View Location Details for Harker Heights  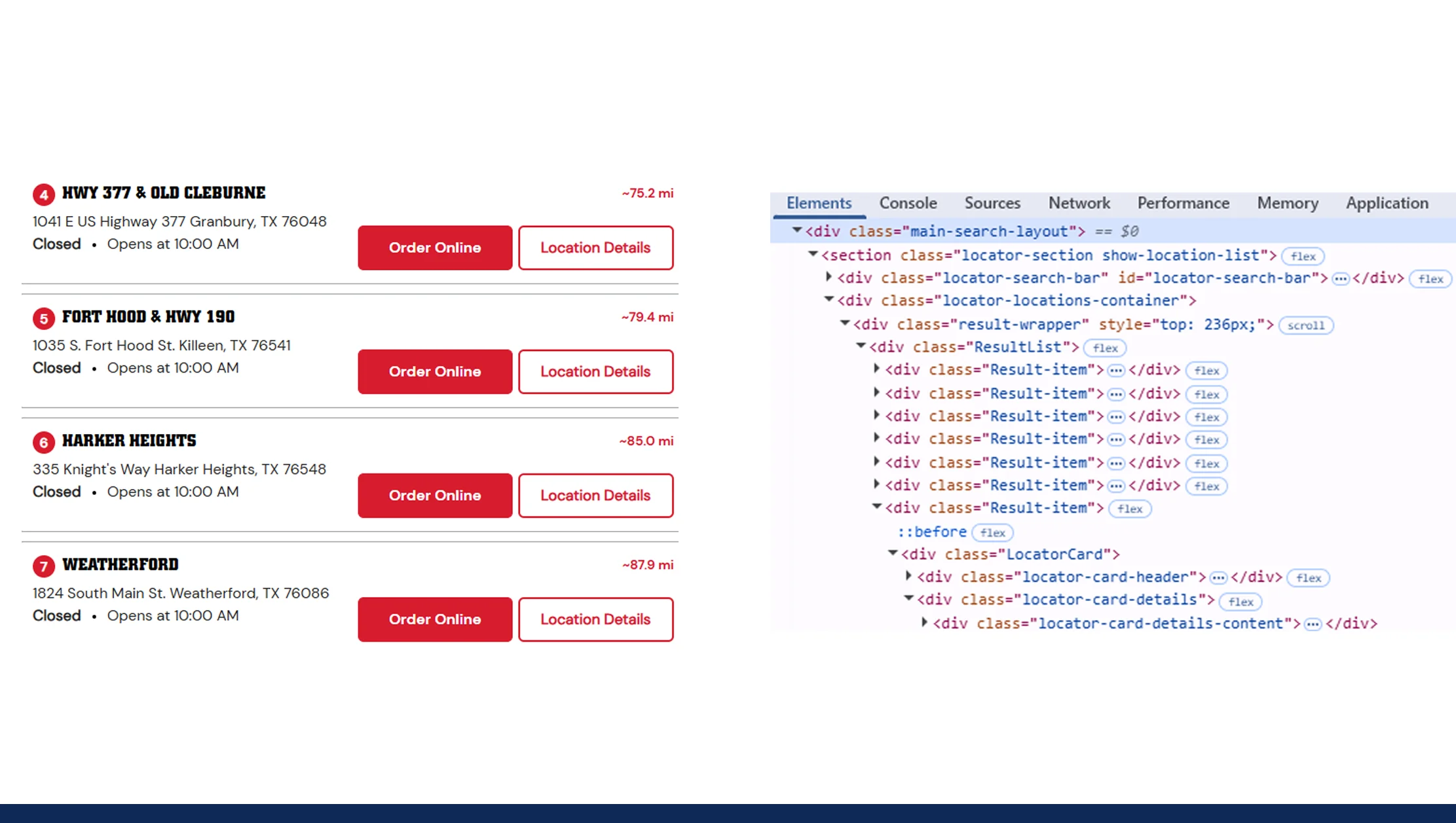[595, 496]
